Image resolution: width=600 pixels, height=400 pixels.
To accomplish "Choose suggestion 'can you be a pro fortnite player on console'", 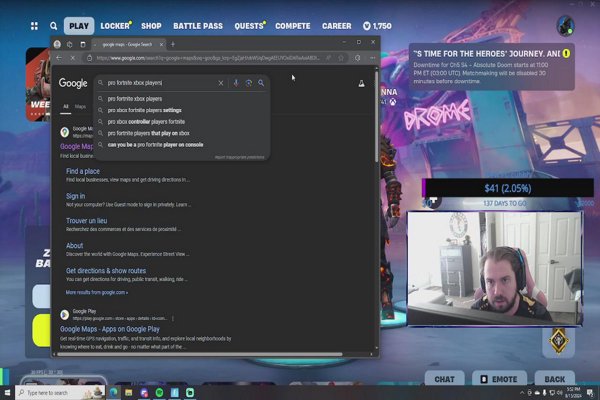I will pos(182,145).
